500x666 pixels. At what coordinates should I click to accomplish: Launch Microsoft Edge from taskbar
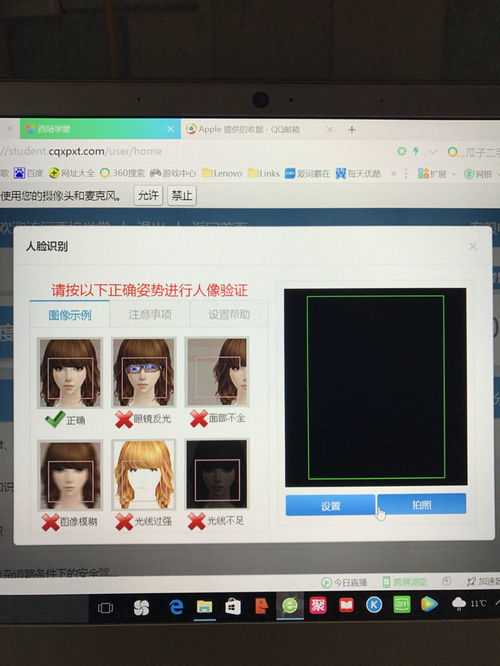pos(175,607)
